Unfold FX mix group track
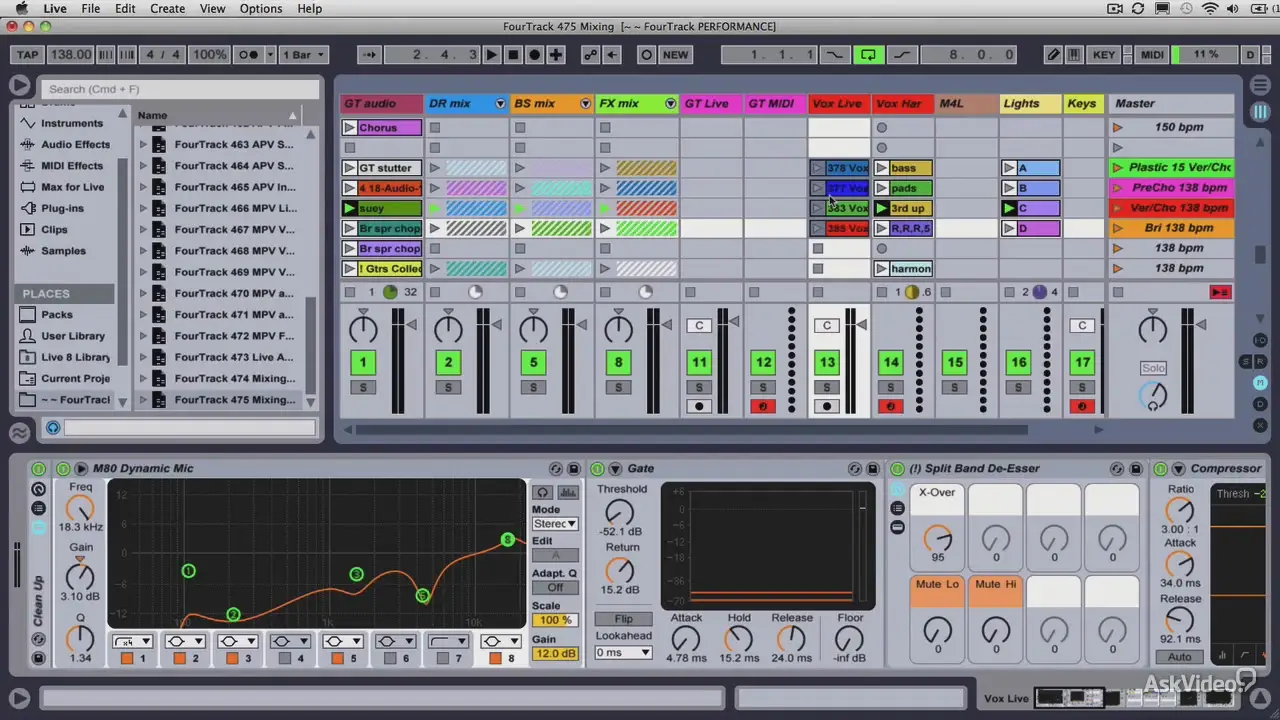This screenshot has height=720, width=1280. pyautogui.click(x=670, y=103)
